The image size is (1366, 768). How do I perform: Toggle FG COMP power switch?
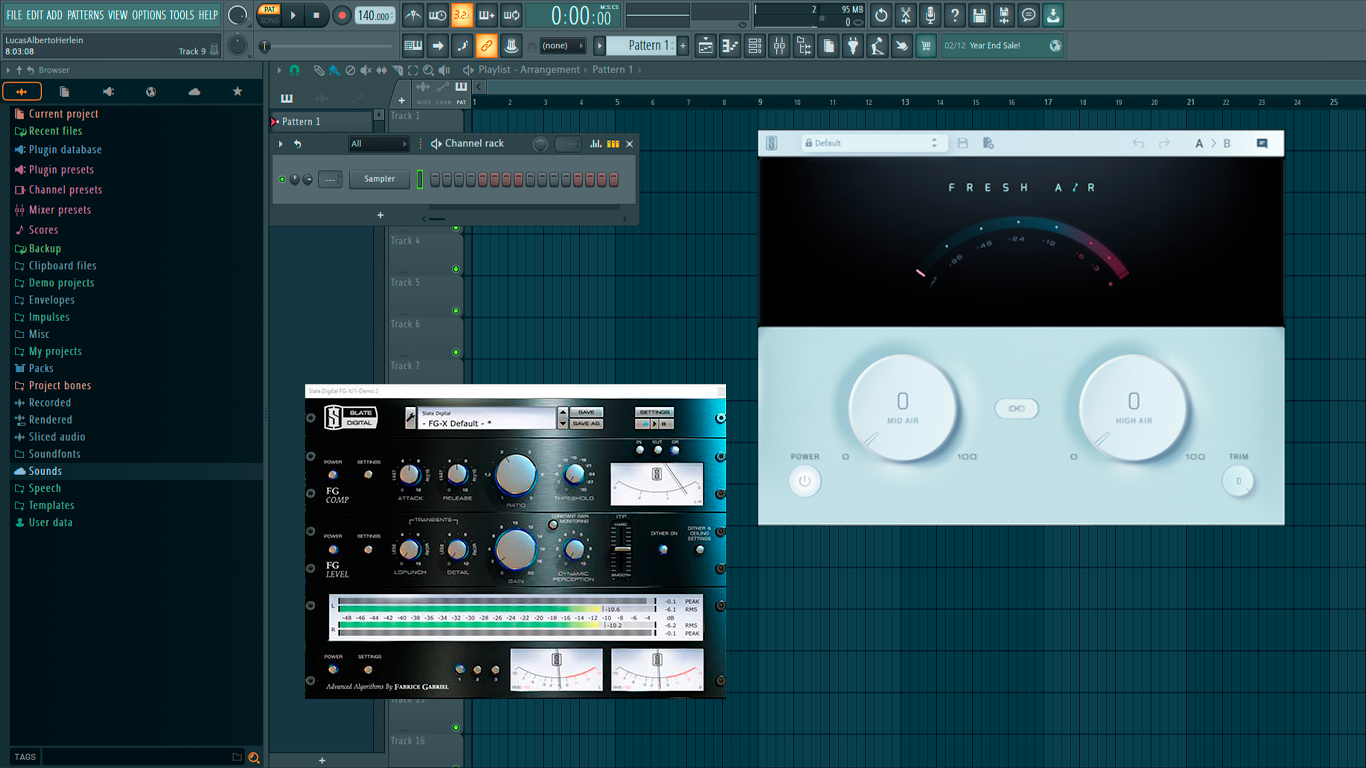coord(333,474)
